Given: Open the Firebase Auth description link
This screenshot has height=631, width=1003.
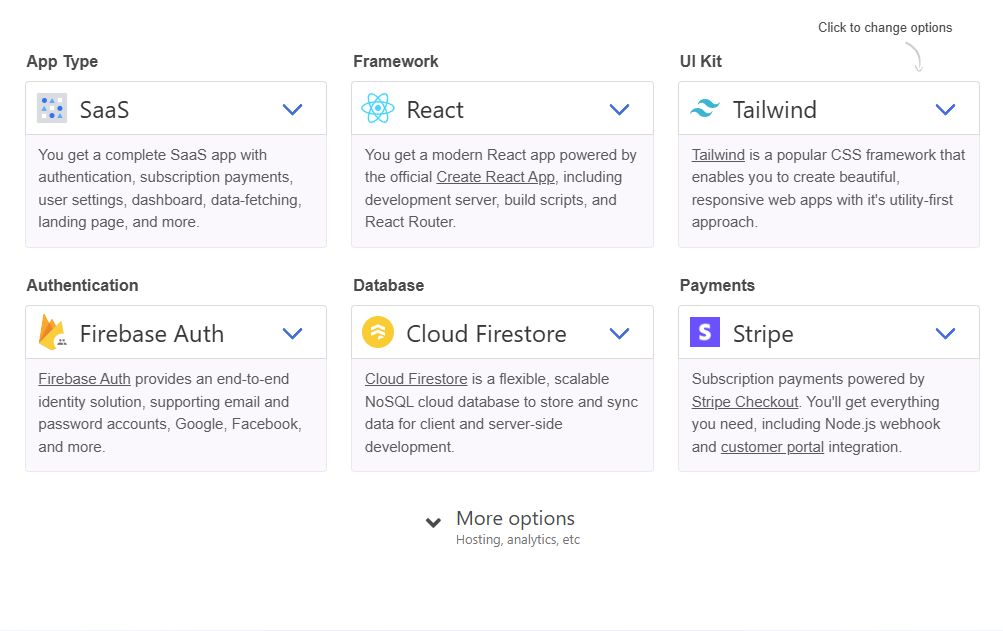Looking at the screenshot, I should tap(84, 379).
